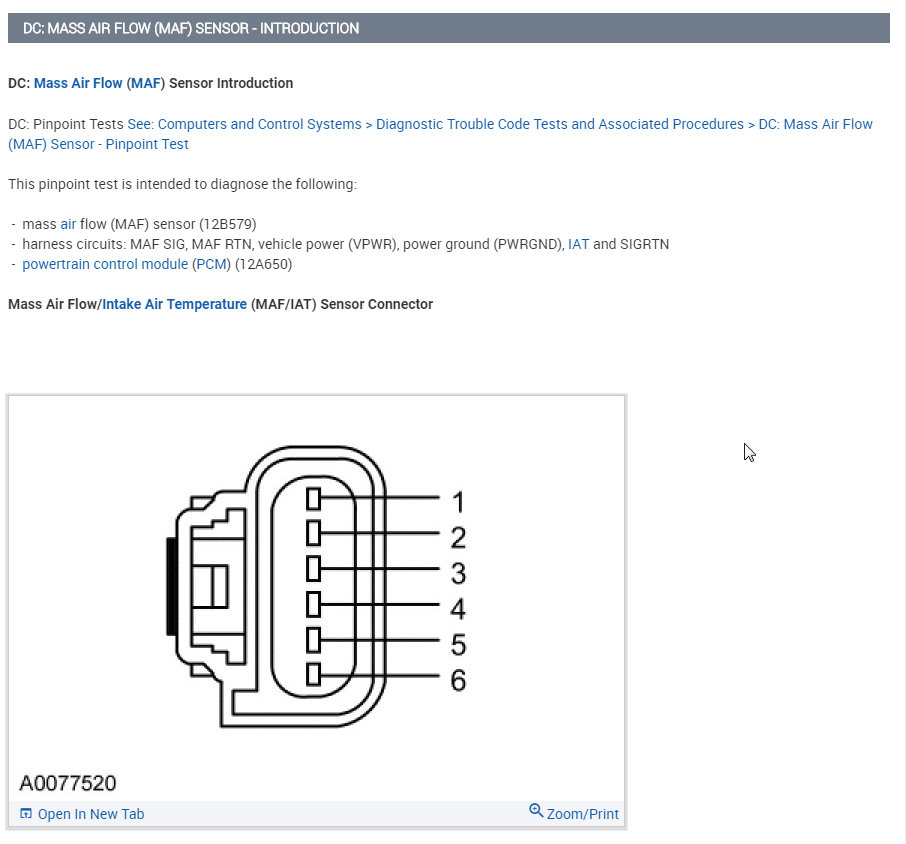Click the gray 'DC: MASS AIR FLOW' header bar
This screenshot has width=906, height=844.
point(448,28)
